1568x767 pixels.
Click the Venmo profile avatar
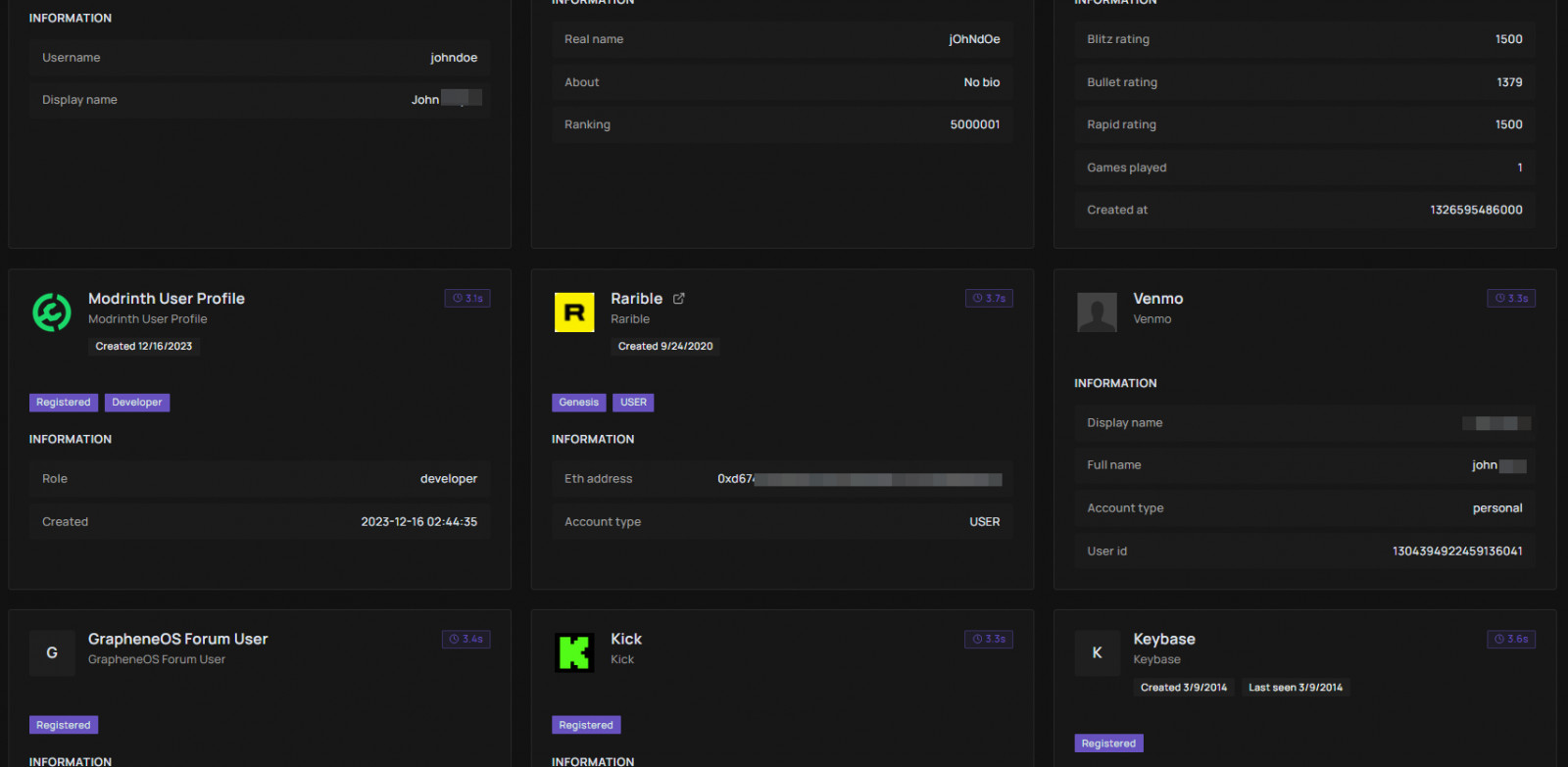[x=1097, y=312]
